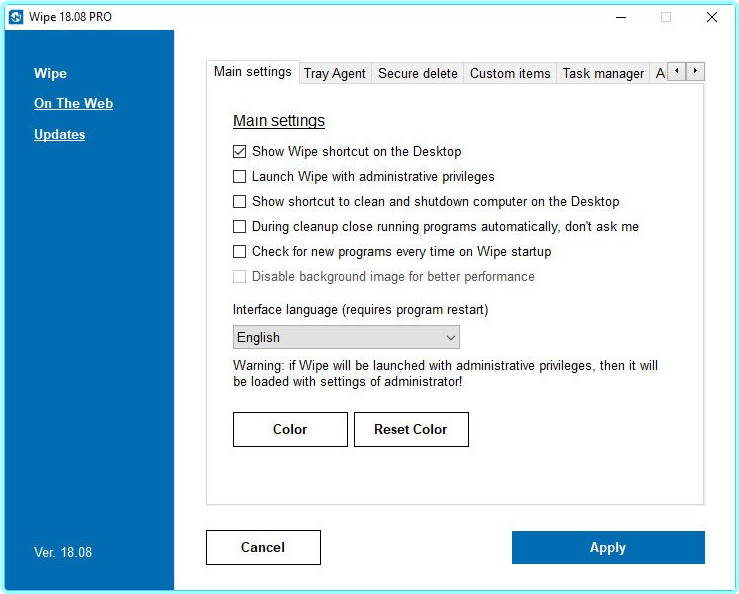The height and width of the screenshot is (594, 739).
Task: Close the Wipe window
Action: click(712, 17)
